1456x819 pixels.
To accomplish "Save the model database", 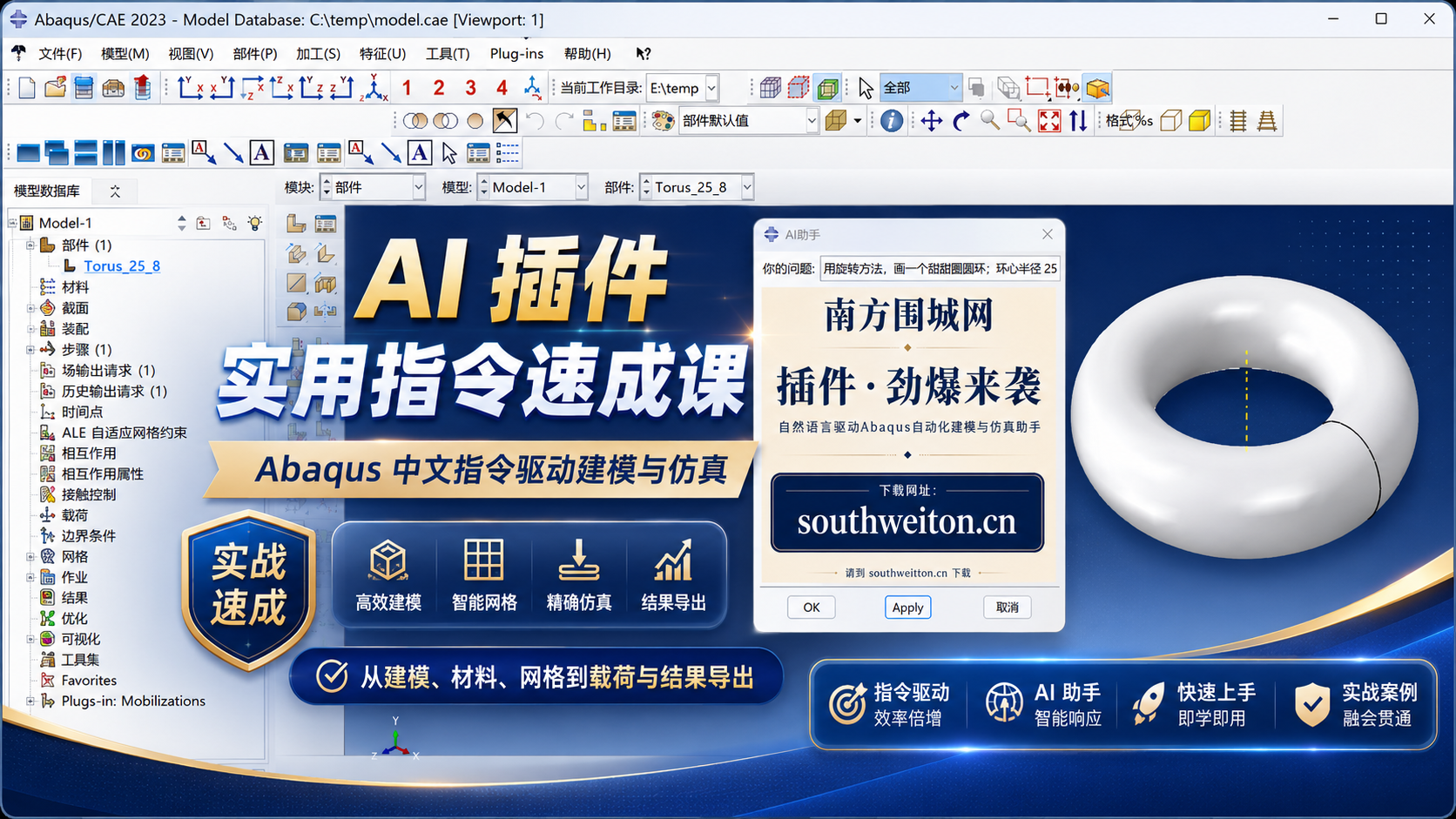I will tap(84, 88).
